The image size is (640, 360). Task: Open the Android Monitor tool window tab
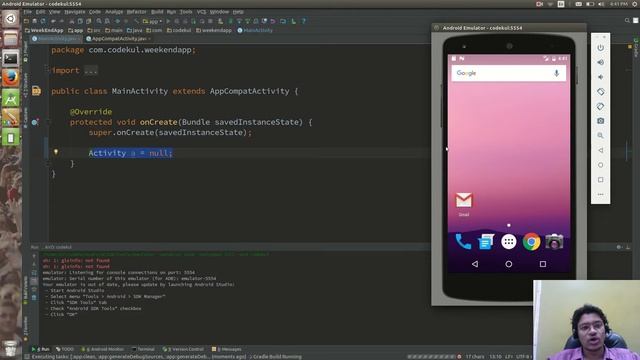103,349
